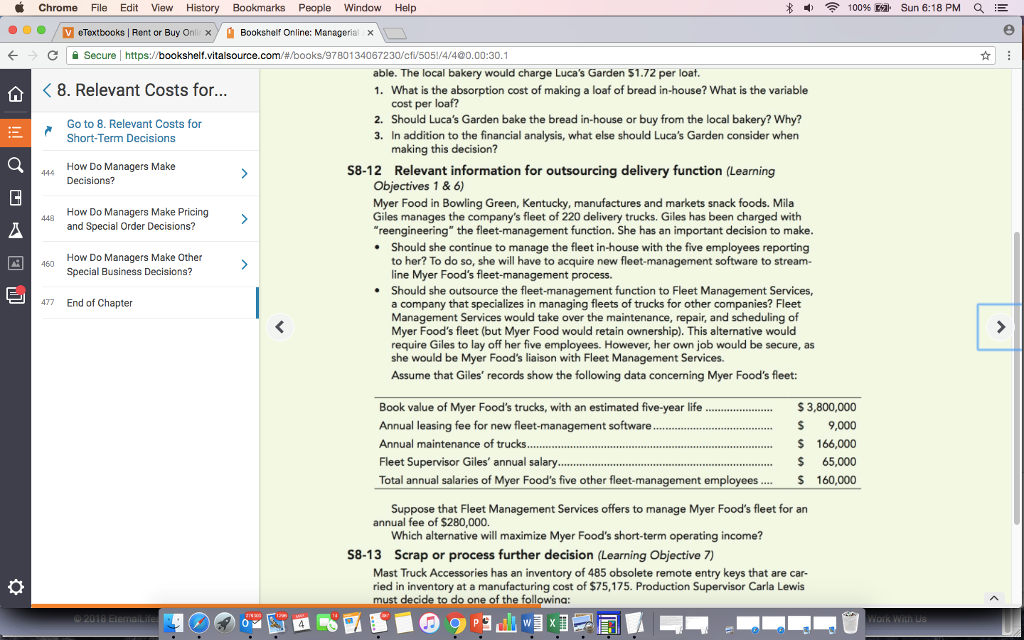1024x640 pixels.
Task: Close the eTextbooks tab
Action: [x=208, y=33]
